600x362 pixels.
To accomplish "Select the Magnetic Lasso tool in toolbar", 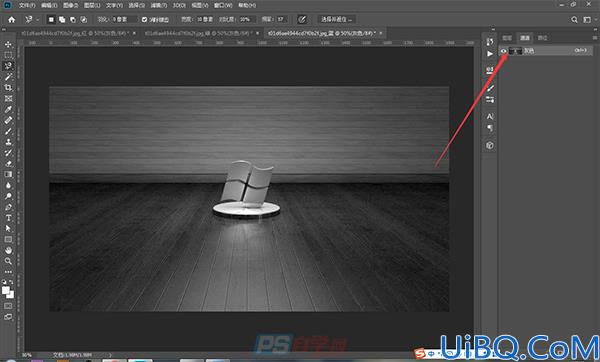I will [8, 66].
